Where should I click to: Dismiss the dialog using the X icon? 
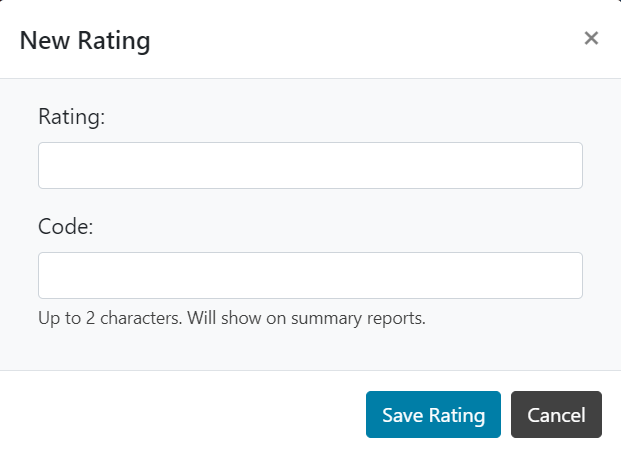pos(591,38)
